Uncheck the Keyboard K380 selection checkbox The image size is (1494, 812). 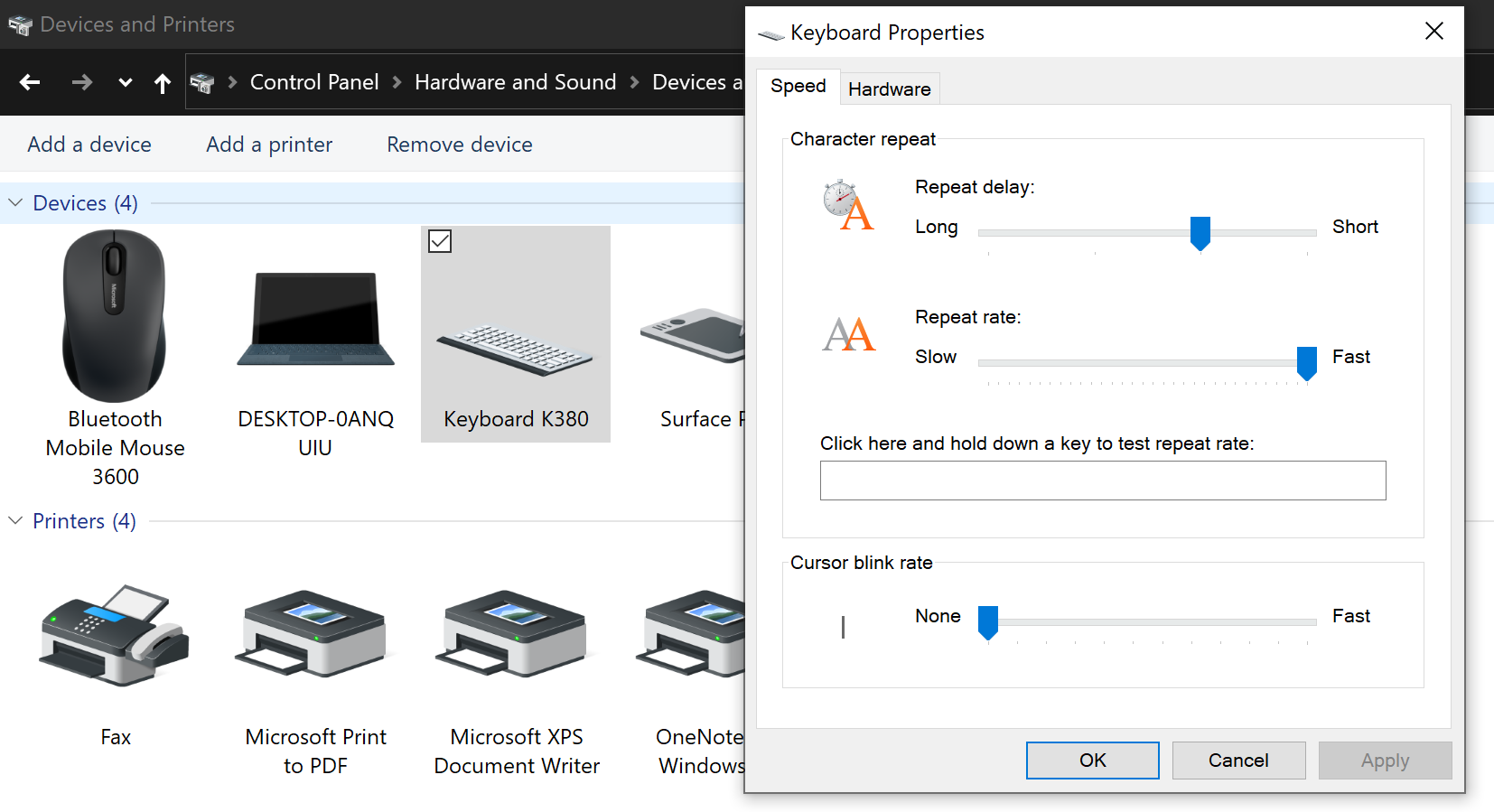tap(440, 241)
